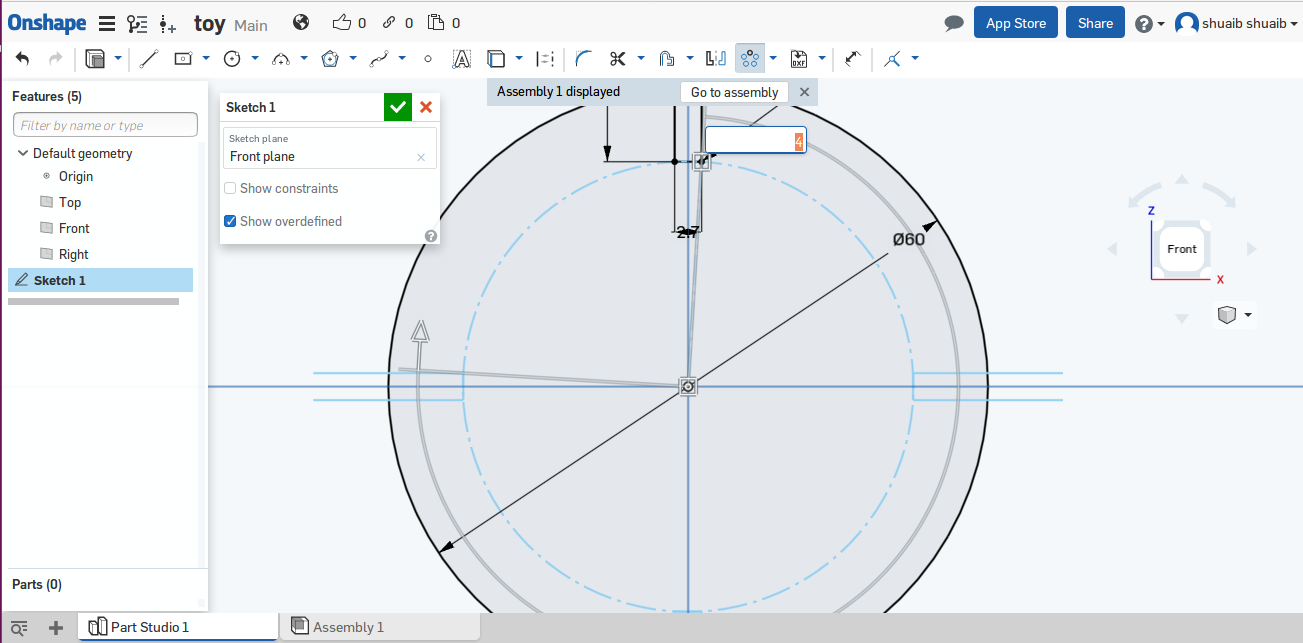Select the Use/project edges tool
This screenshot has height=643, width=1303.
point(496,59)
